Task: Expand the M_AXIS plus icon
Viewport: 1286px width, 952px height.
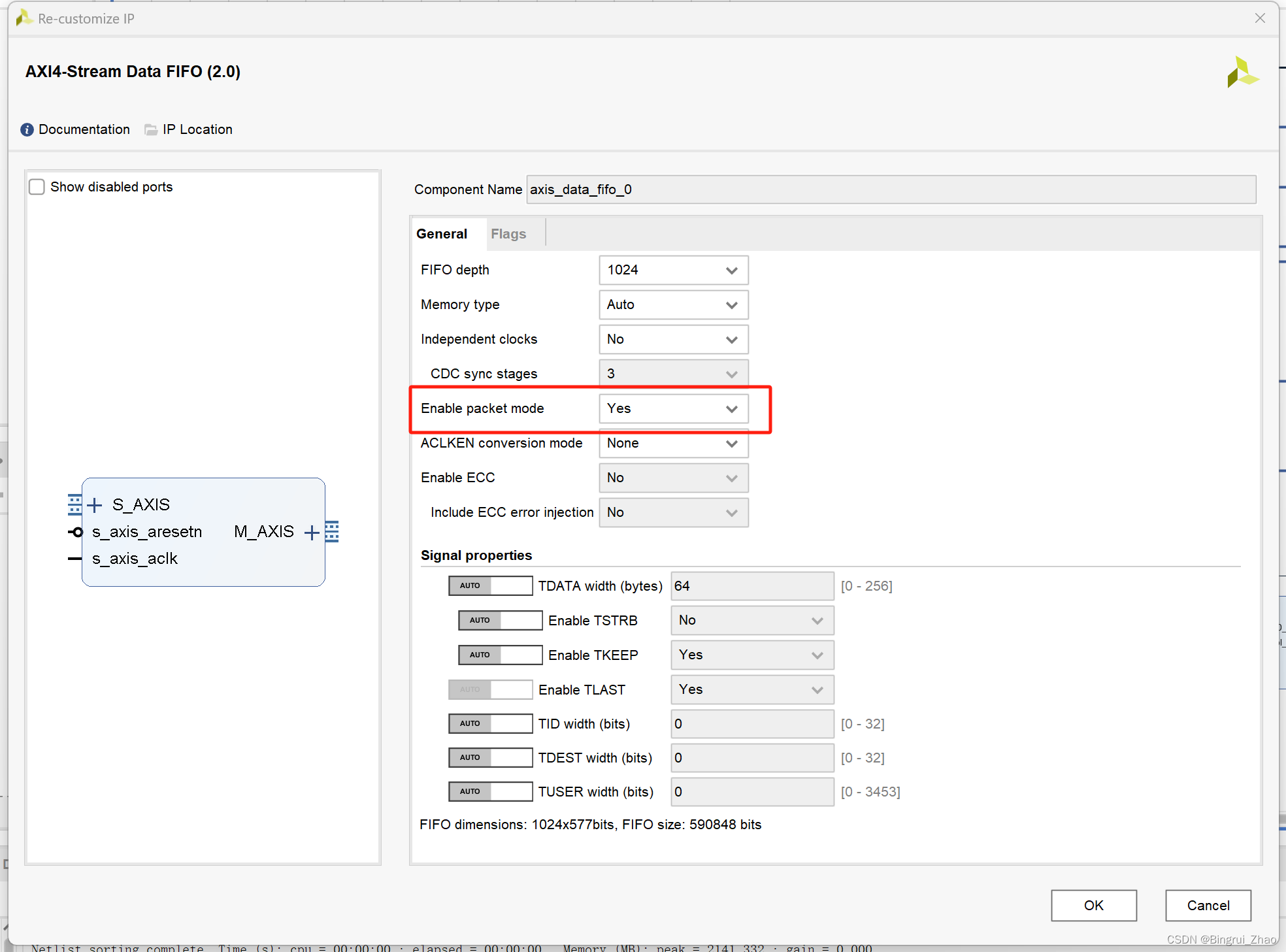Action: click(x=312, y=533)
